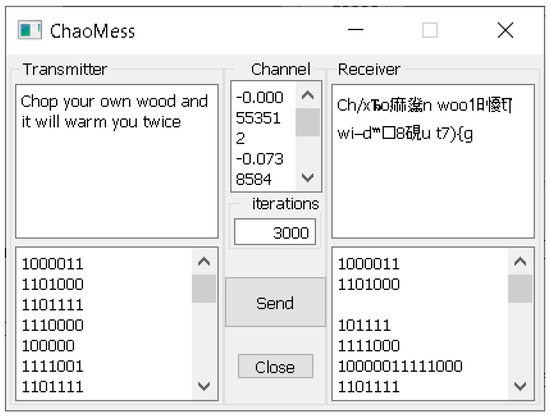The image size is (550, 417).
Task: Click the ChaoMess app icon in title bar
Action: tap(29, 30)
